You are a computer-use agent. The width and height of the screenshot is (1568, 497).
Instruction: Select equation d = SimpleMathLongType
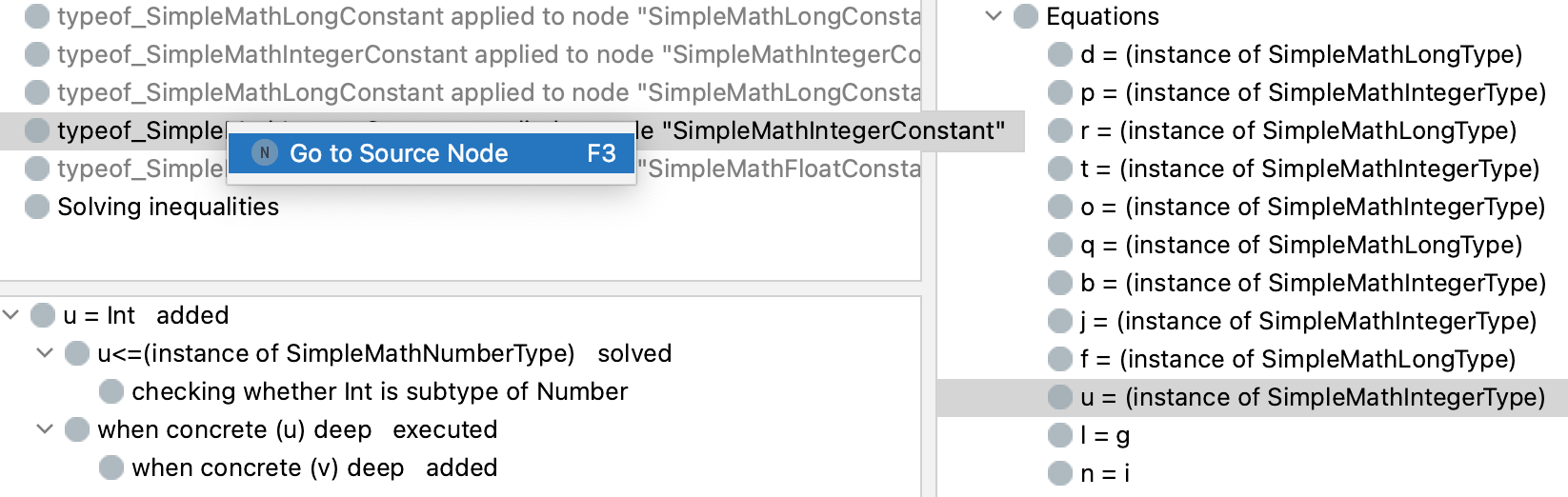1300,54
